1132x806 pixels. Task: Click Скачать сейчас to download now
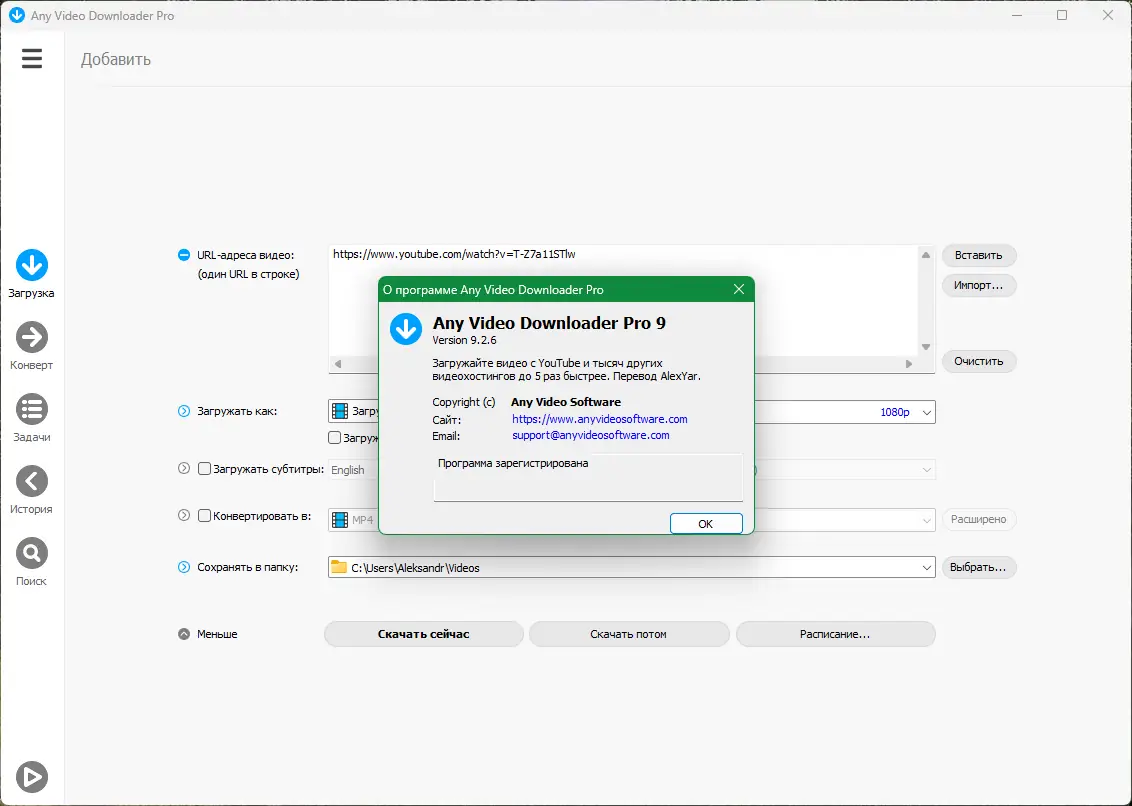pos(424,634)
